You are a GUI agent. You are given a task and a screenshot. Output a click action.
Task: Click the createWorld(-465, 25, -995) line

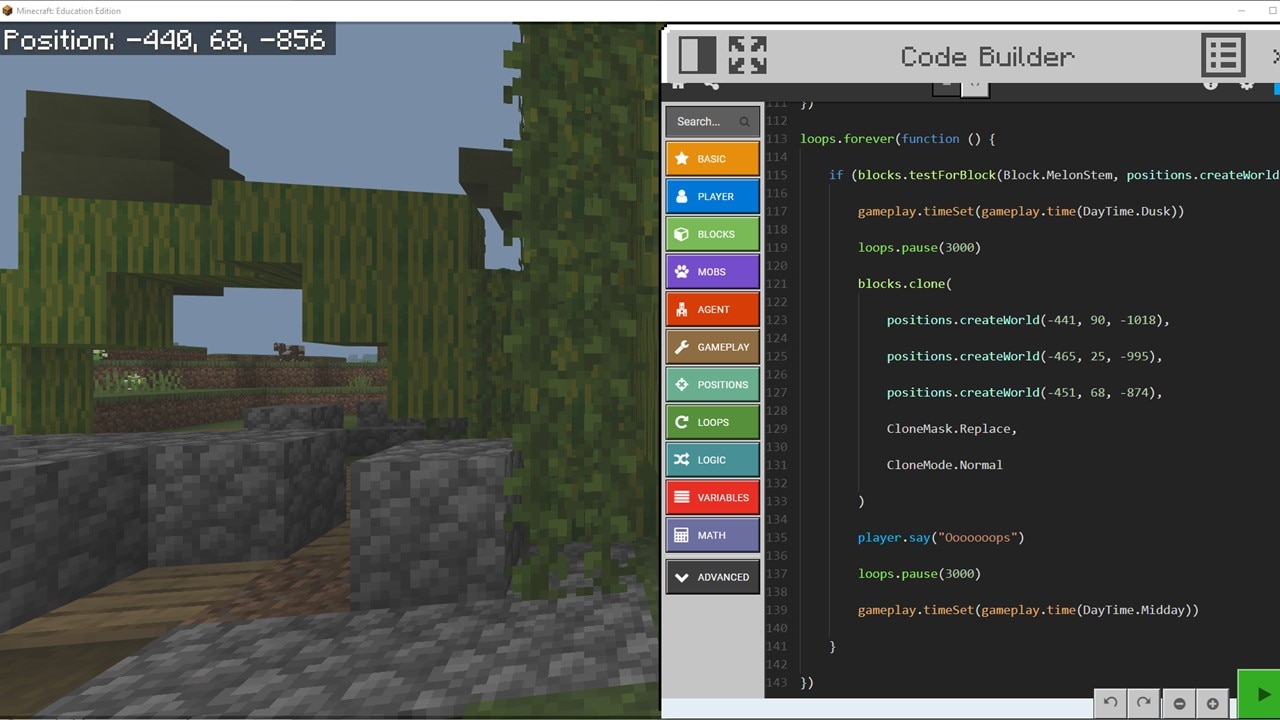1025,356
